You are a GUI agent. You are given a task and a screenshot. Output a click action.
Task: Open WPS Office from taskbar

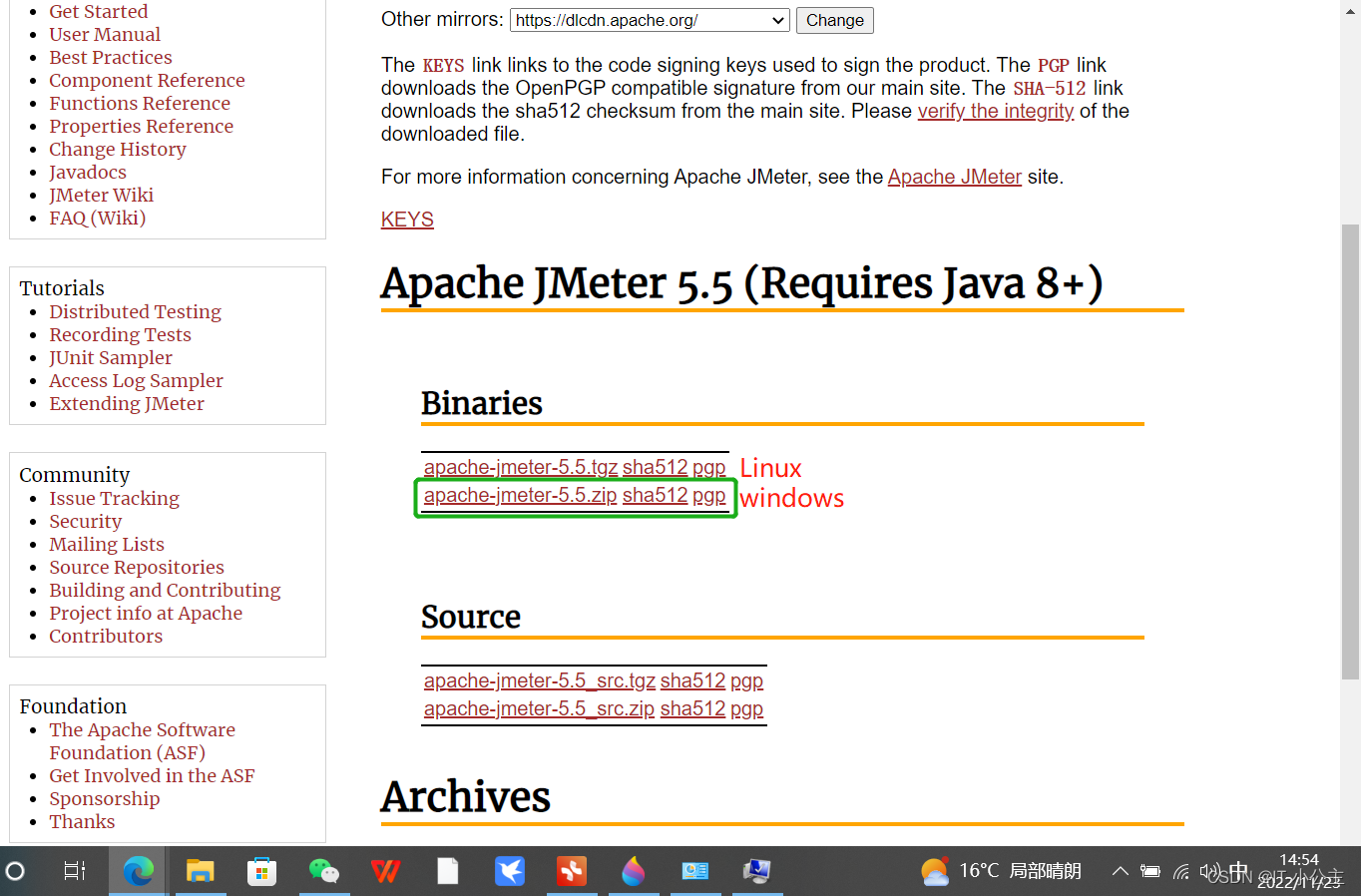[x=385, y=871]
